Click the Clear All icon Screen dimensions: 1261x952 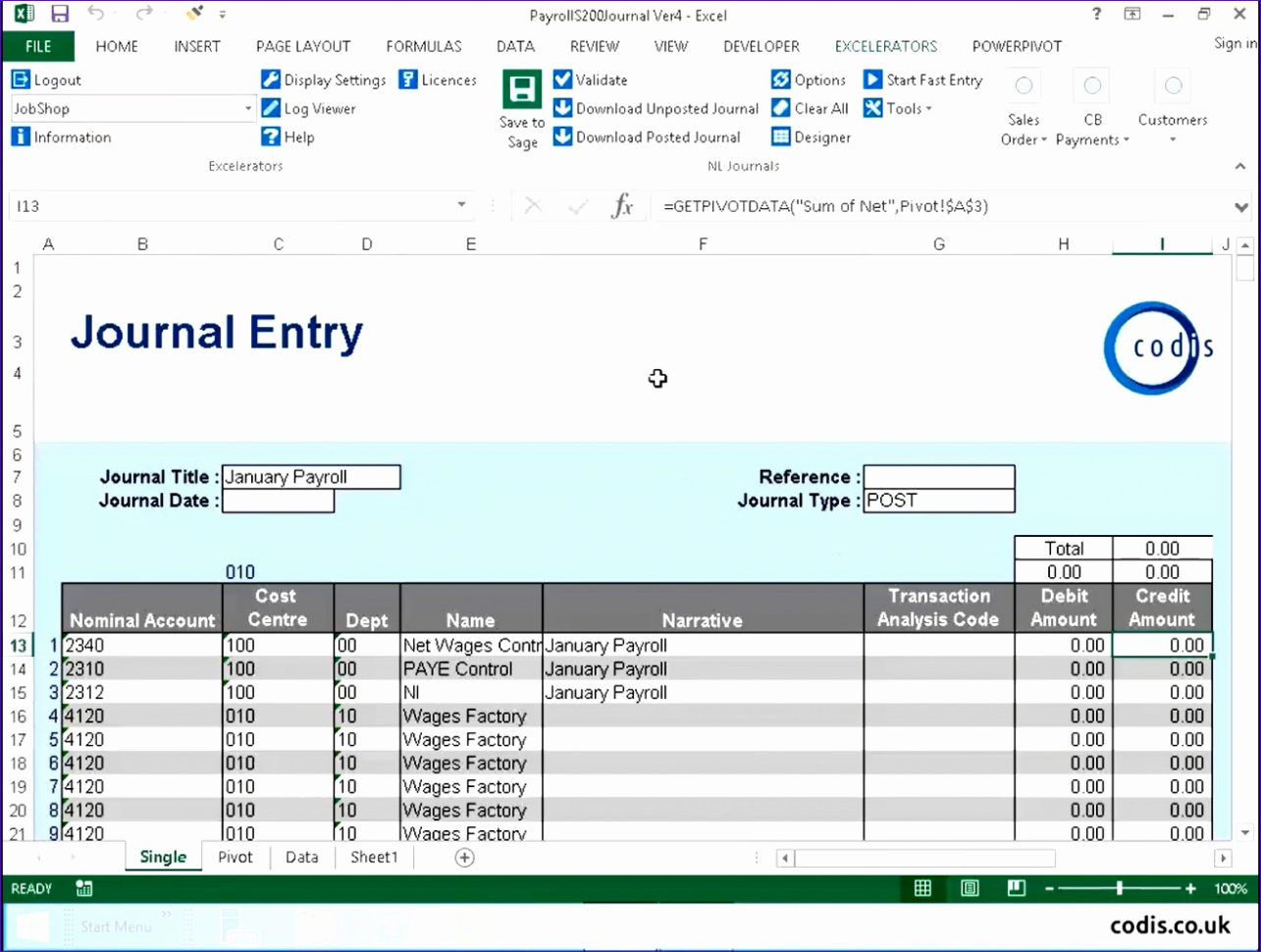click(810, 108)
